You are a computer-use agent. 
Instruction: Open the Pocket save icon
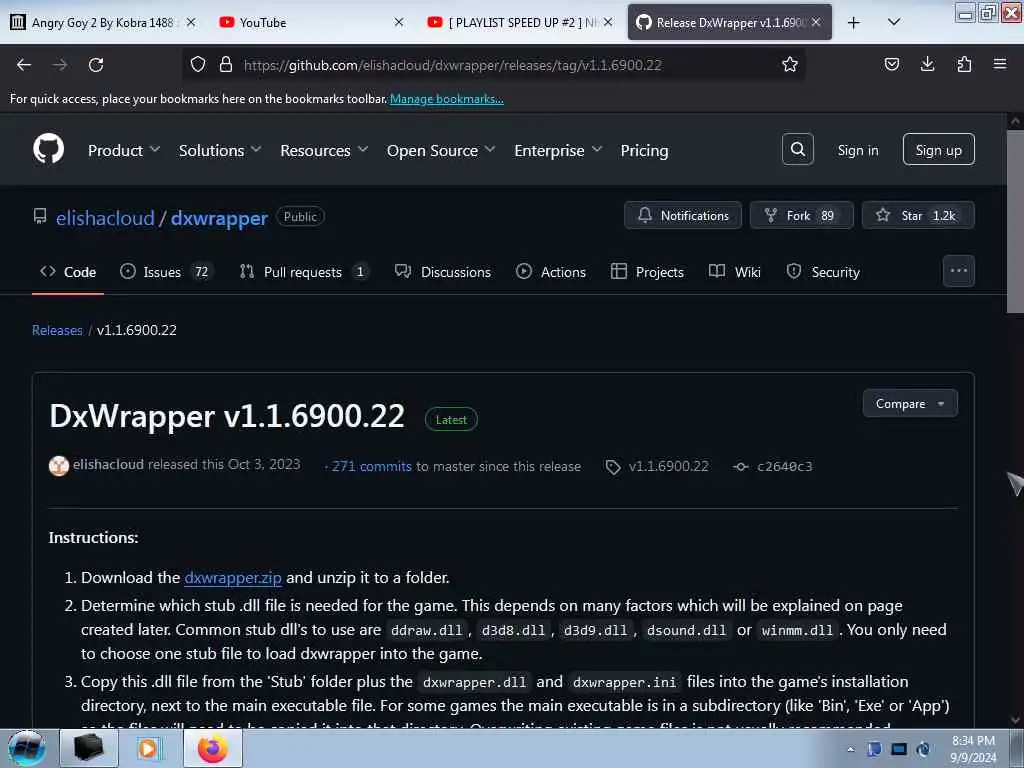click(891, 64)
